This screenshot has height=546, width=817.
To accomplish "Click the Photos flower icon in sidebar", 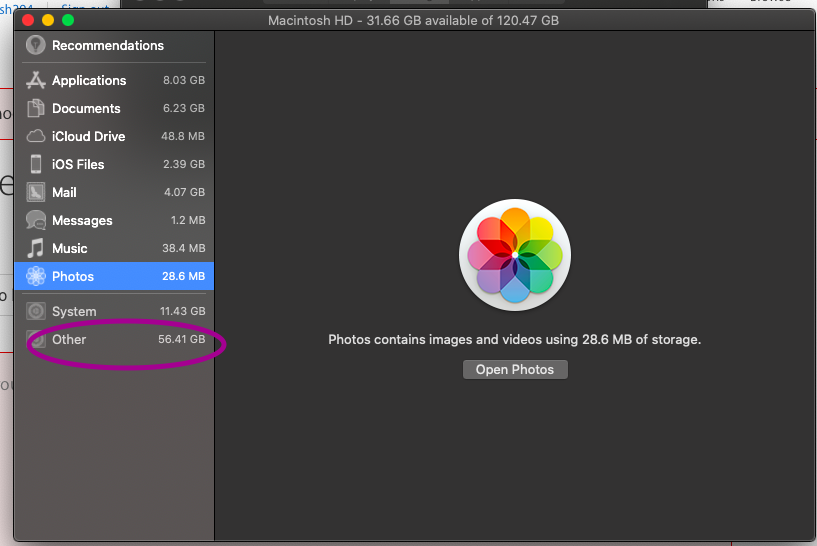I will [36, 276].
